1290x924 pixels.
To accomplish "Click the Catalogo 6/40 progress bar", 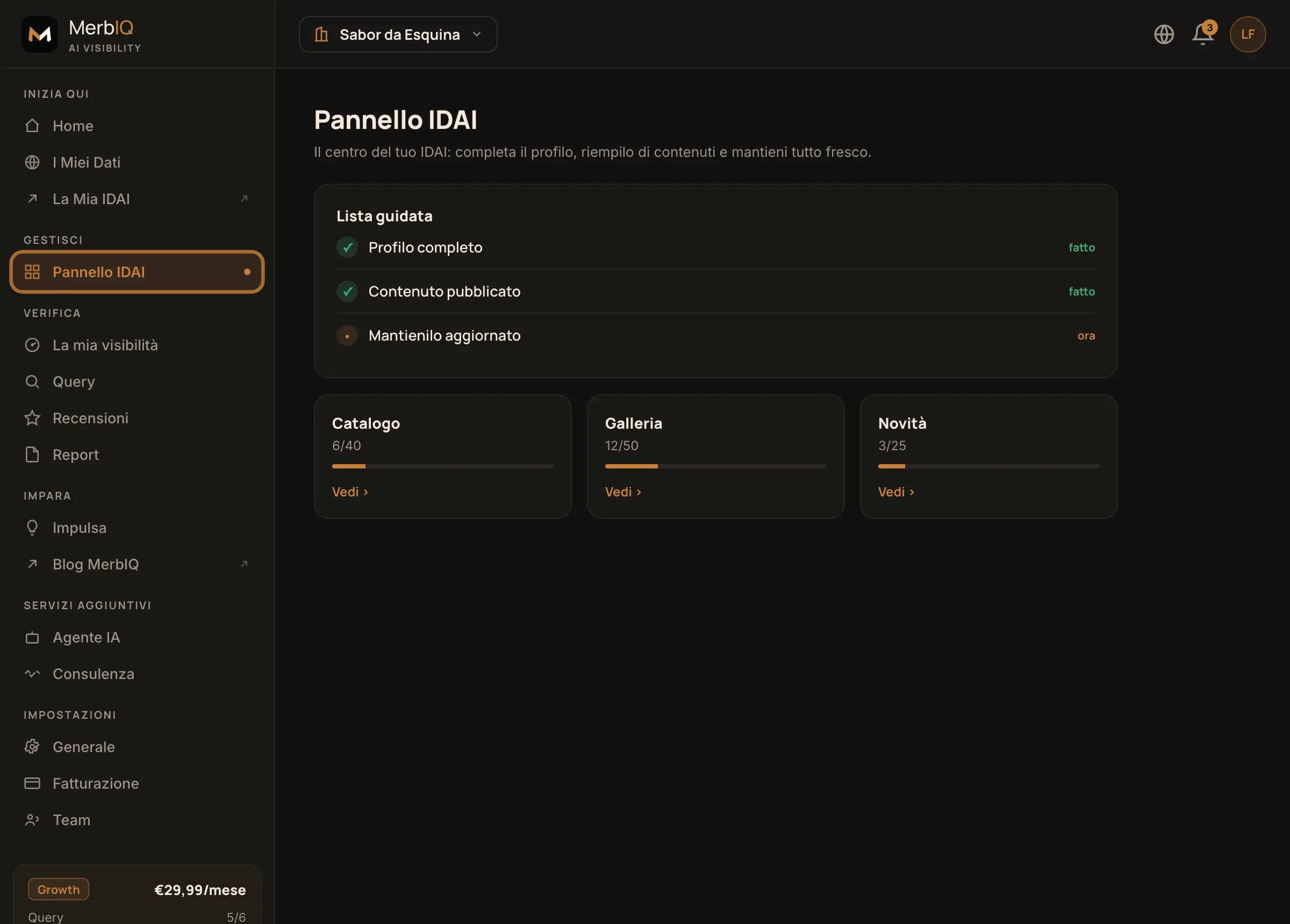I will [x=442, y=466].
